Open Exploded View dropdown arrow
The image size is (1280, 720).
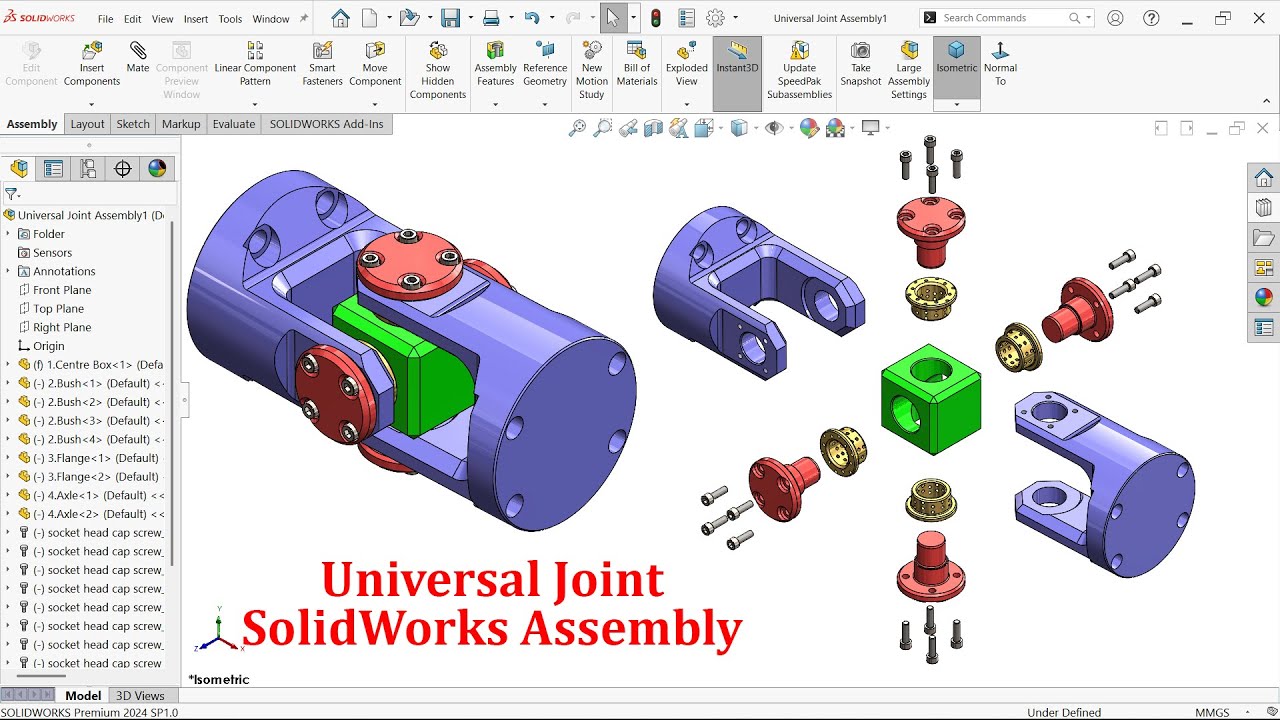point(687,104)
